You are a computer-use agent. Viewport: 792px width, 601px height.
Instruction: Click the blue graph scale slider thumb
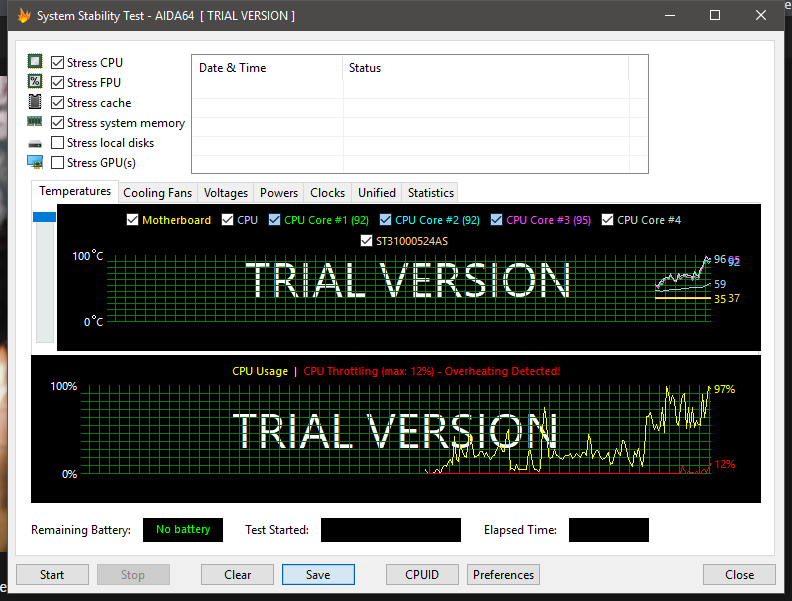pyautogui.click(x=44, y=217)
